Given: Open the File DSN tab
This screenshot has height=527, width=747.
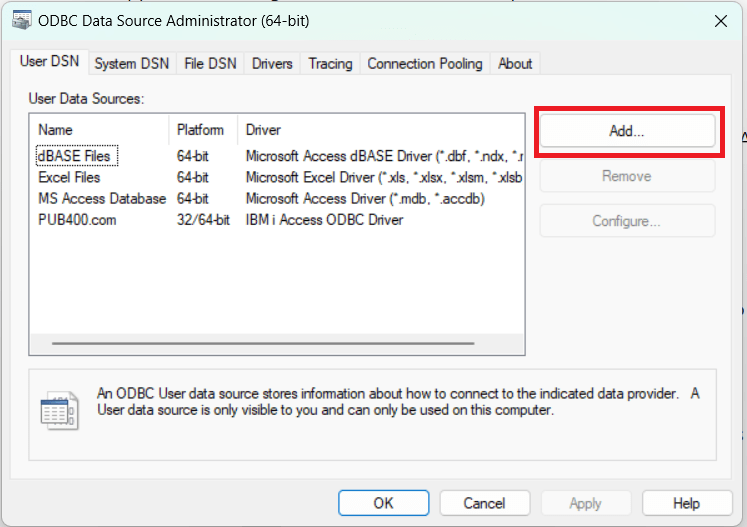Looking at the screenshot, I should tap(210, 63).
